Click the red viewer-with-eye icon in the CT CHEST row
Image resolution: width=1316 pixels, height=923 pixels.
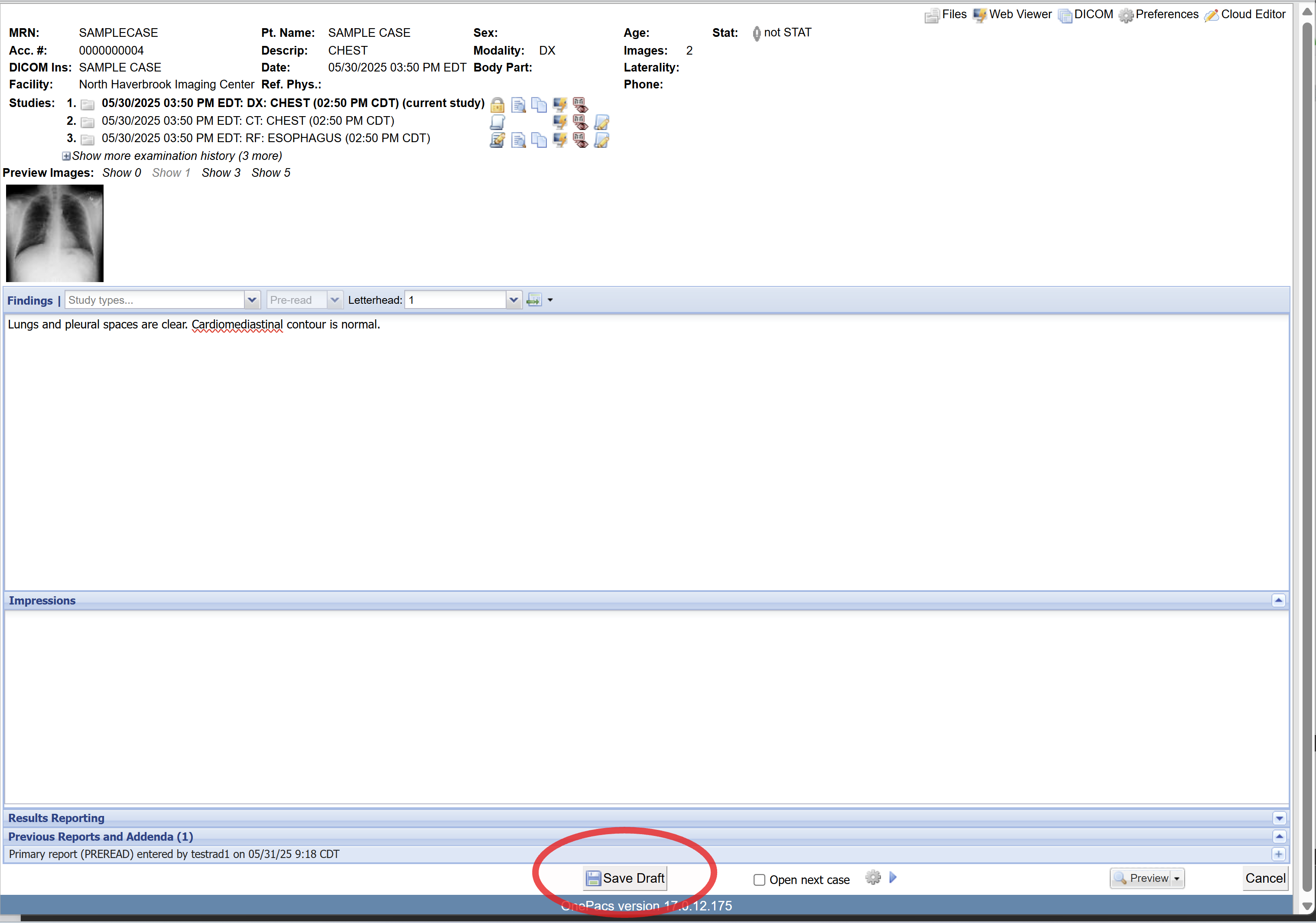tap(580, 122)
